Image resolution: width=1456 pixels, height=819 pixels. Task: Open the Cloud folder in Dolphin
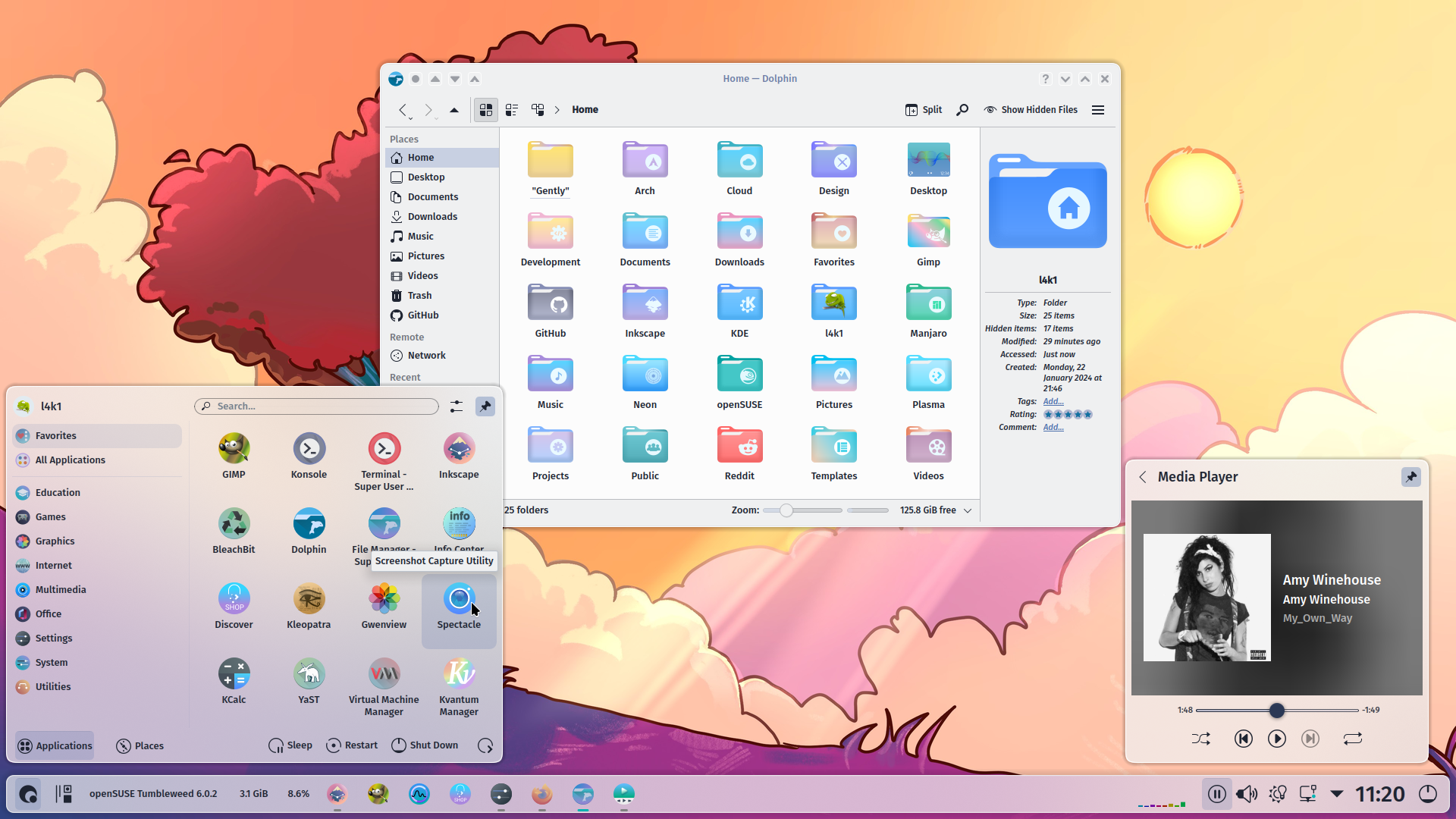pyautogui.click(x=739, y=168)
